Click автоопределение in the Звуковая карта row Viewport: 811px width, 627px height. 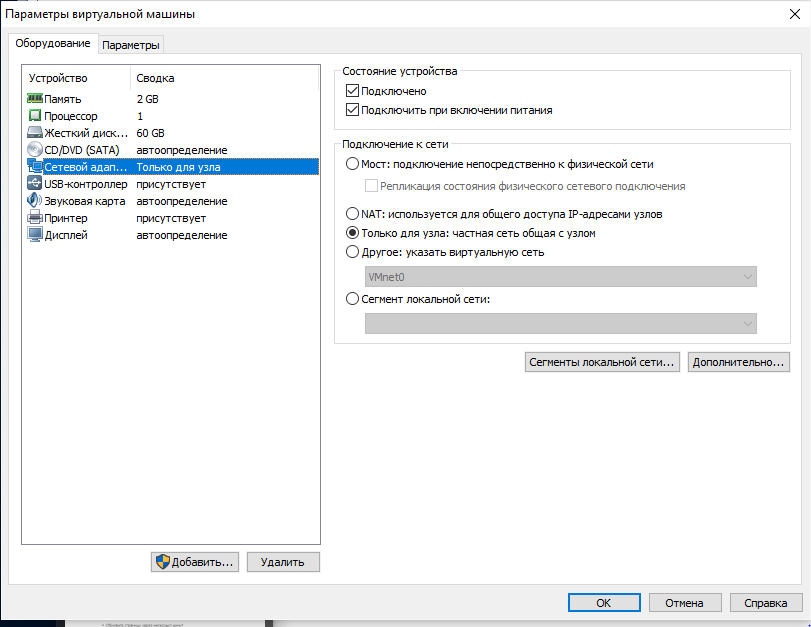coord(182,201)
